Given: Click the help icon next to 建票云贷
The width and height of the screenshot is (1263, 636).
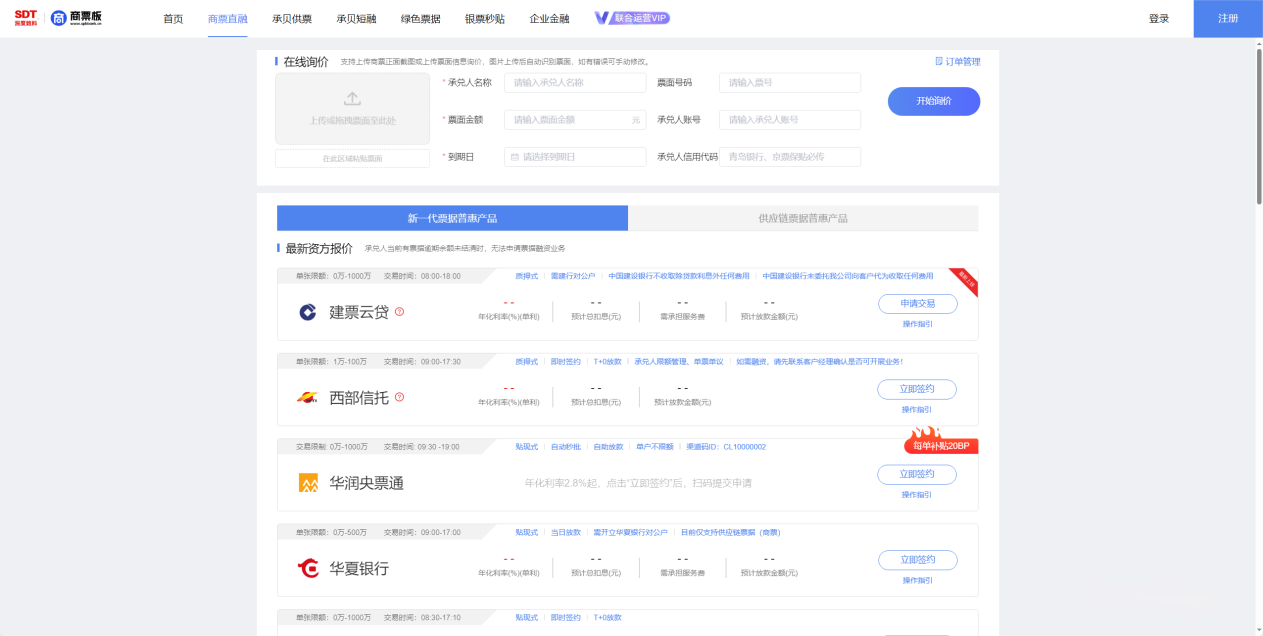Looking at the screenshot, I should pyautogui.click(x=399, y=312).
